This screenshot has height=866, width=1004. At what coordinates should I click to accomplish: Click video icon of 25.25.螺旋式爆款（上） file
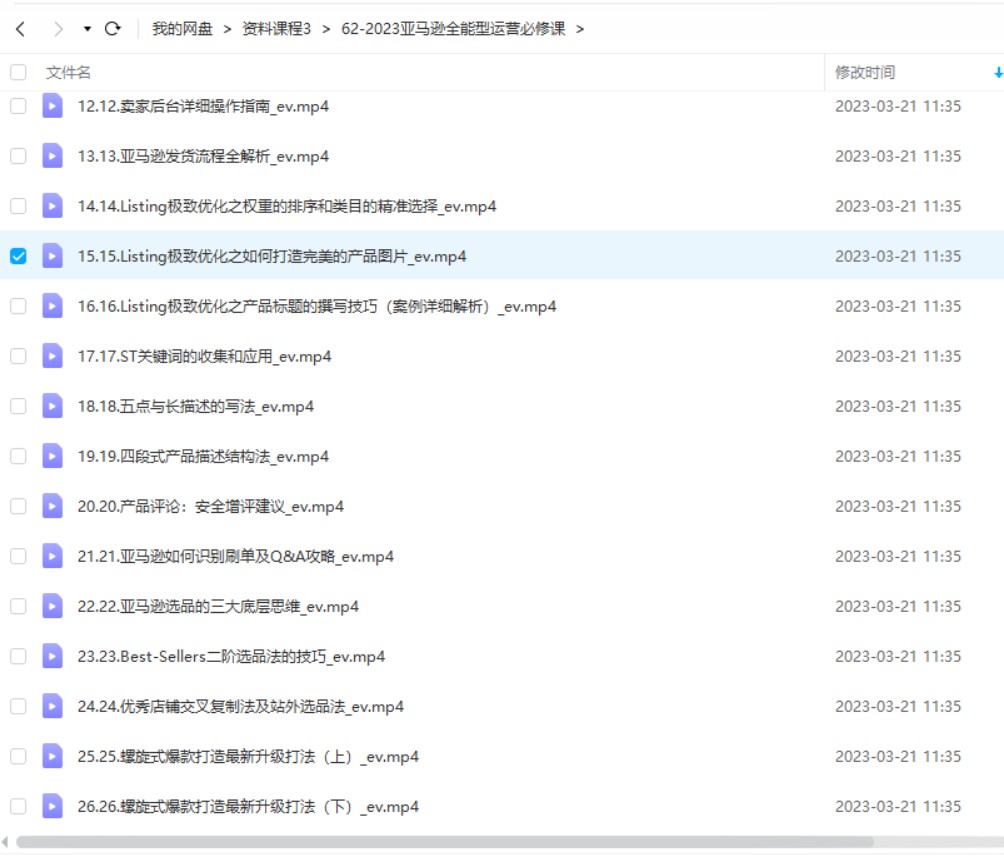[53, 756]
